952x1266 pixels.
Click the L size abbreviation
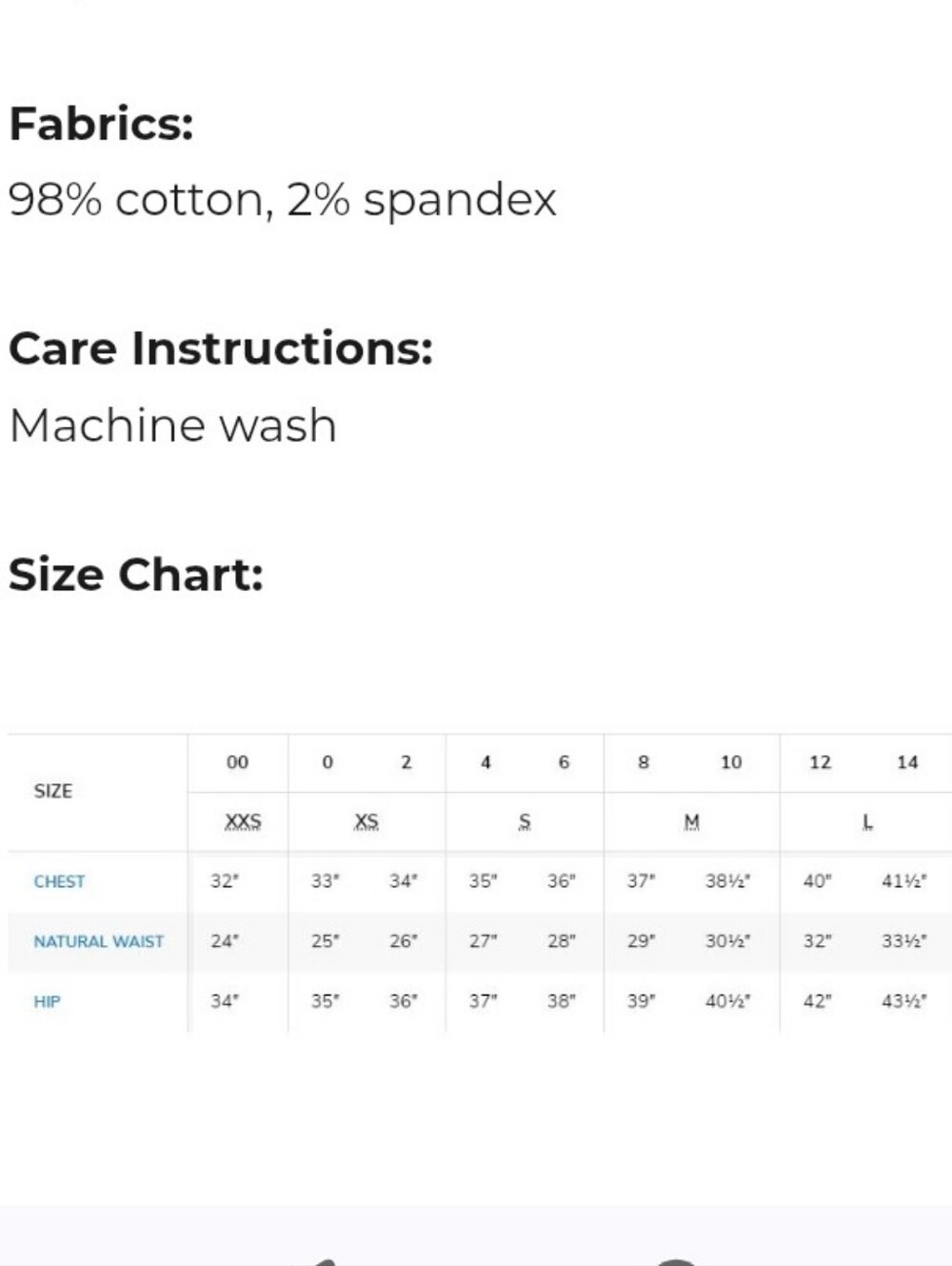(867, 821)
